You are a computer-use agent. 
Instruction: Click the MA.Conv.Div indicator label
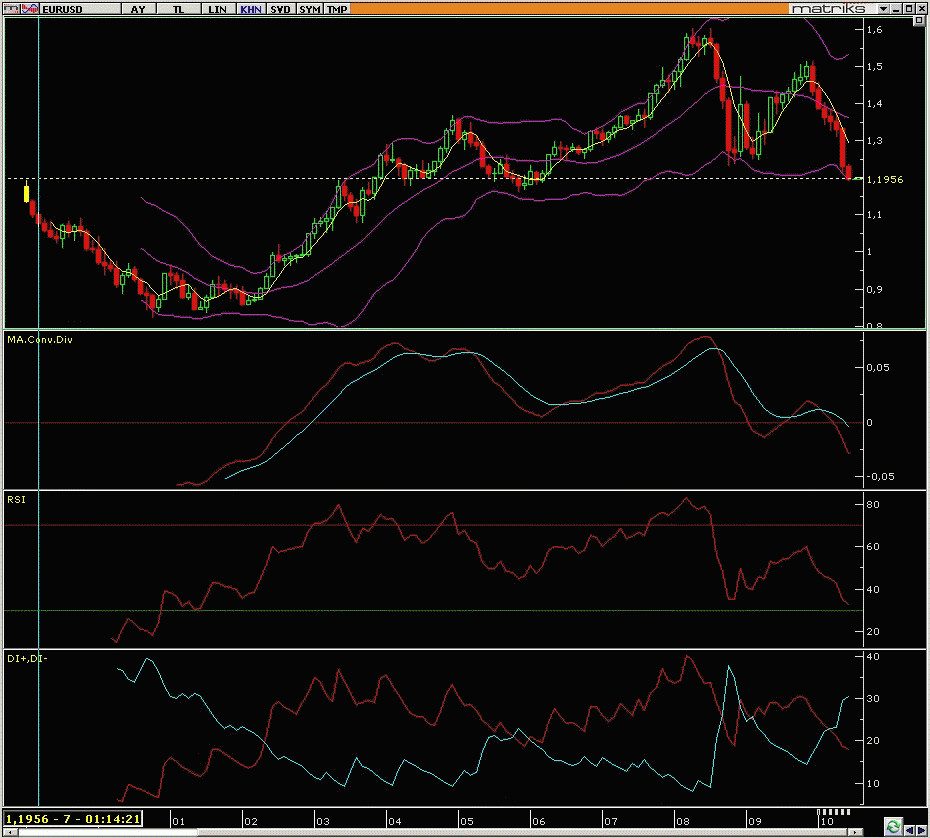coord(40,340)
